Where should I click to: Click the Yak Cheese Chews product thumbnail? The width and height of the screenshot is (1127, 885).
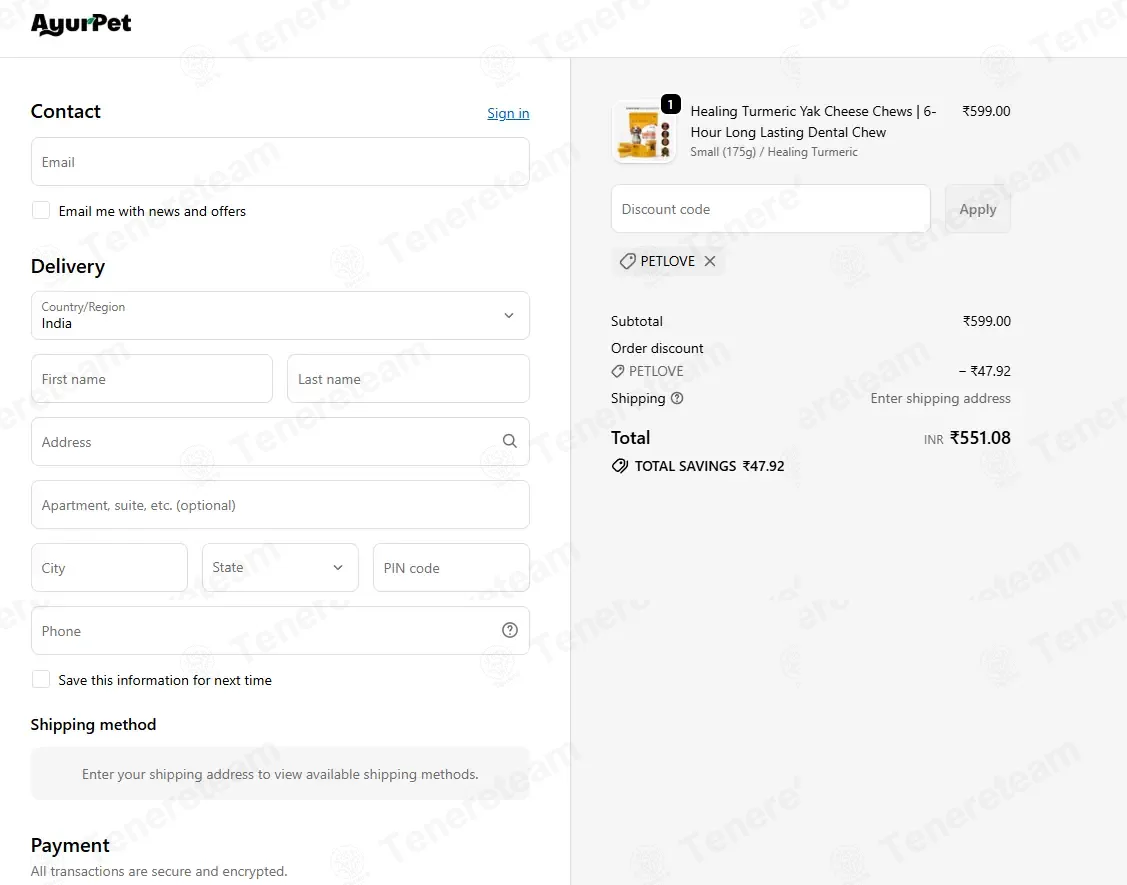tap(643, 132)
